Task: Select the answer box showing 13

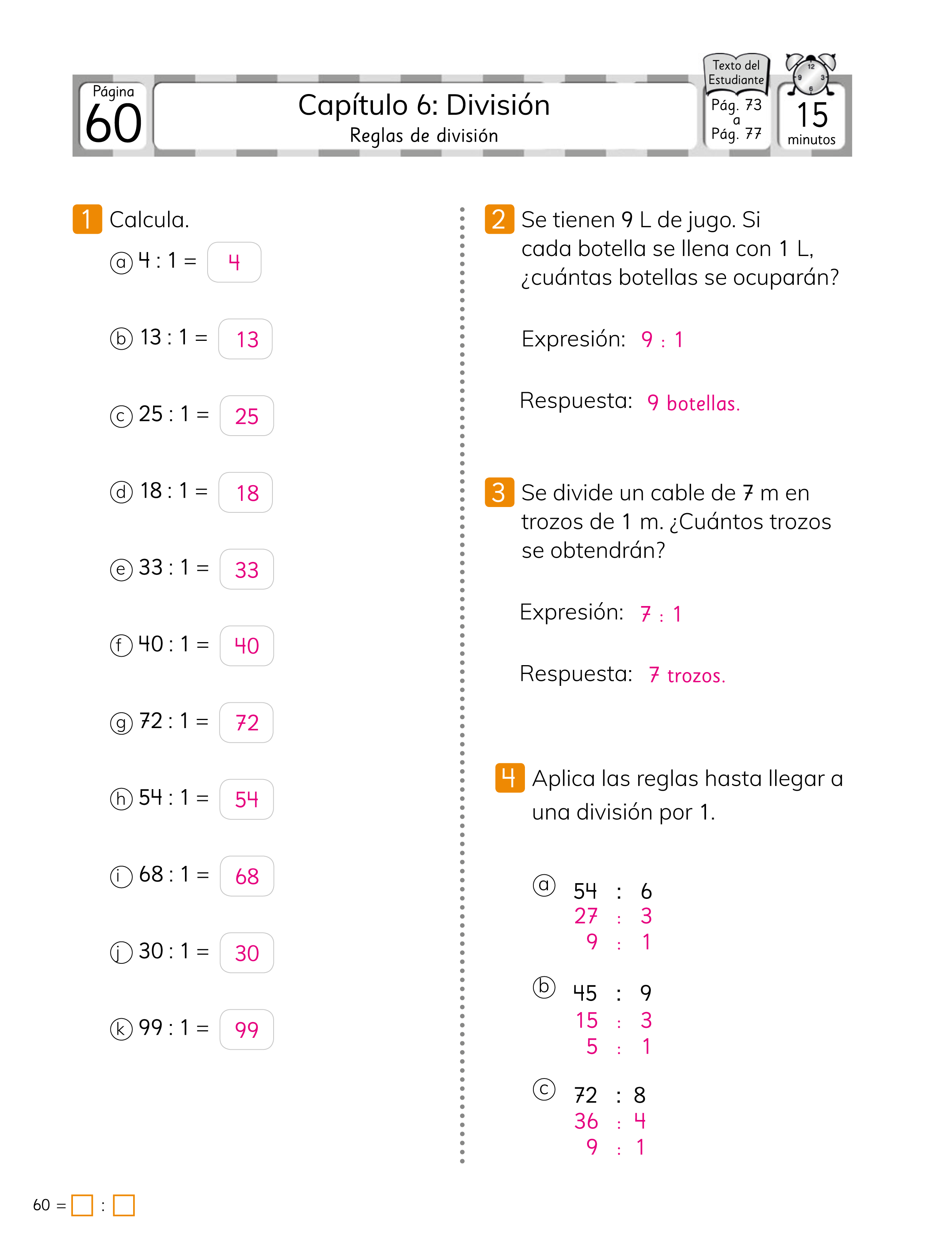Action: (245, 339)
